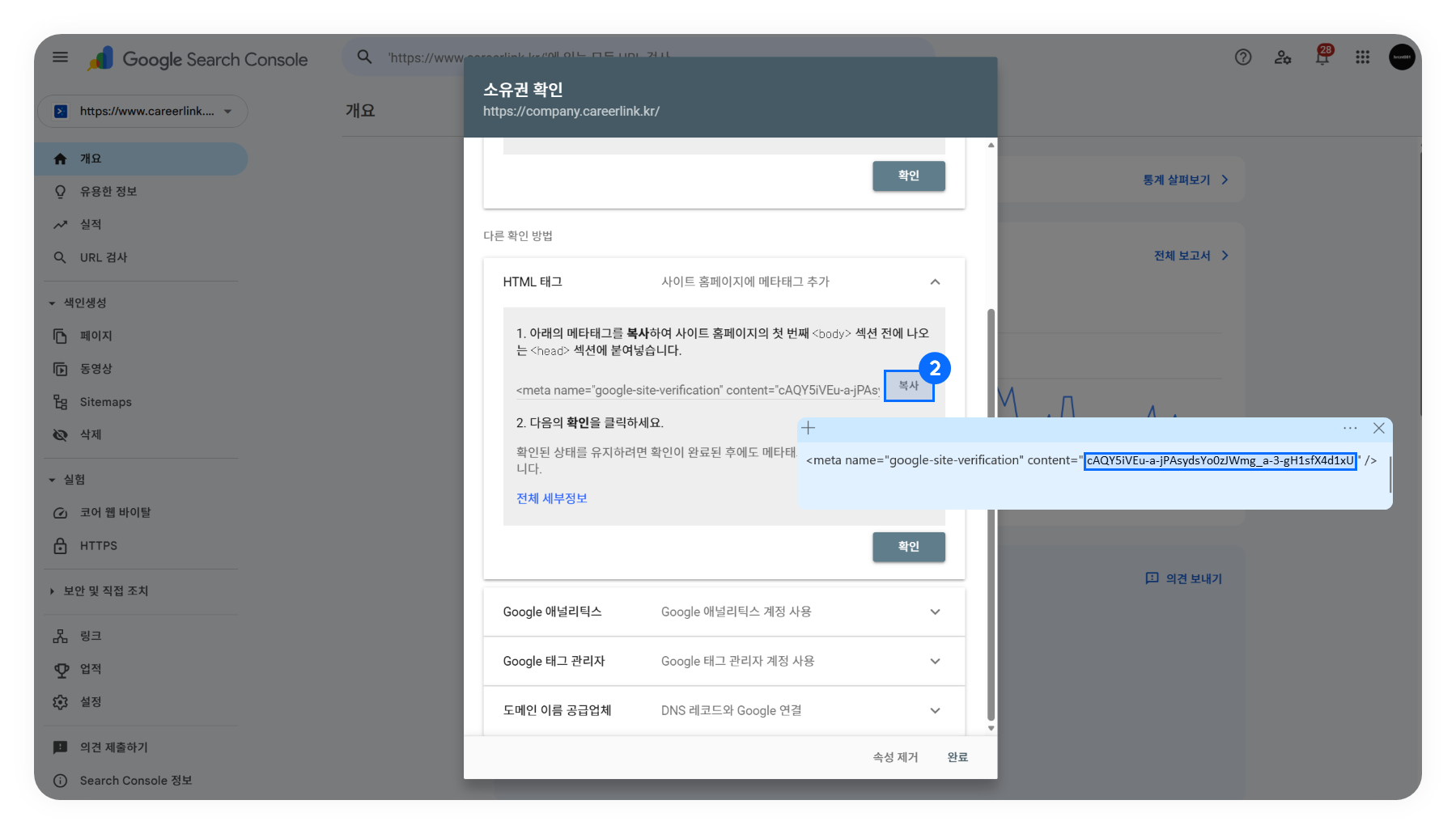Click the highlighted verification code in popup
The height and width of the screenshot is (834, 1456).
point(1220,460)
